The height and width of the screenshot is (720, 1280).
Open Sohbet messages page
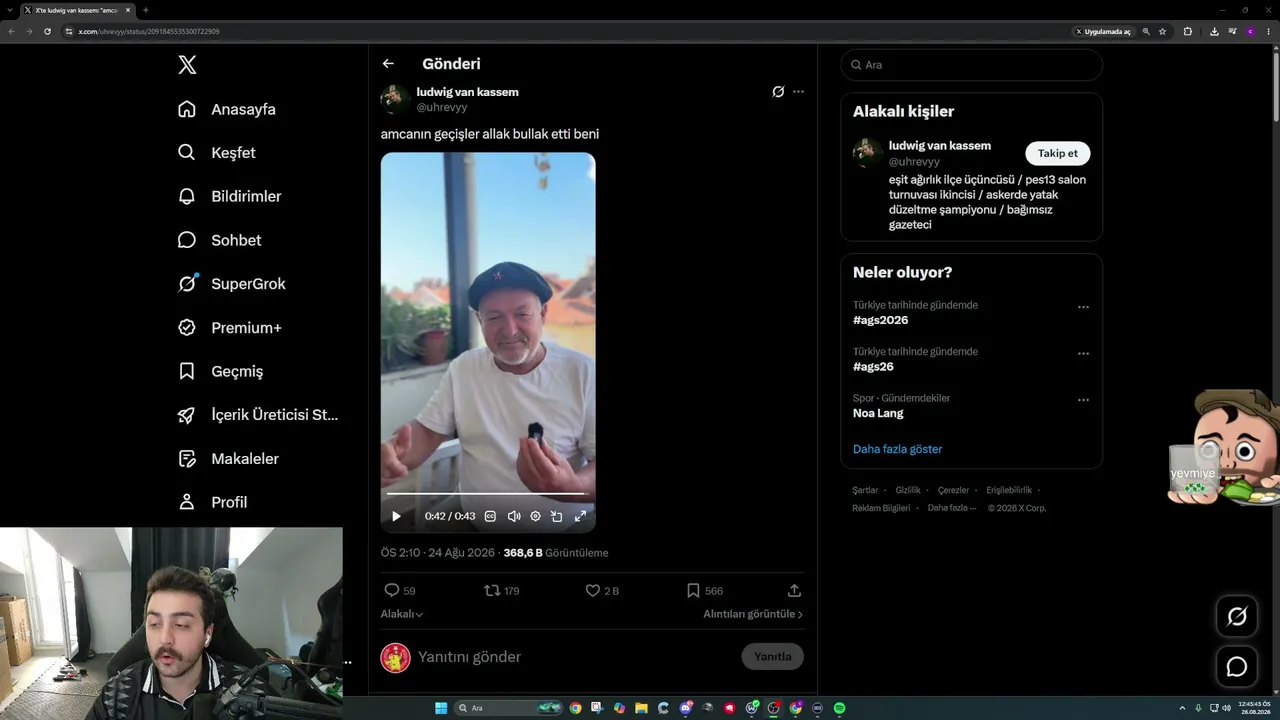point(220,240)
